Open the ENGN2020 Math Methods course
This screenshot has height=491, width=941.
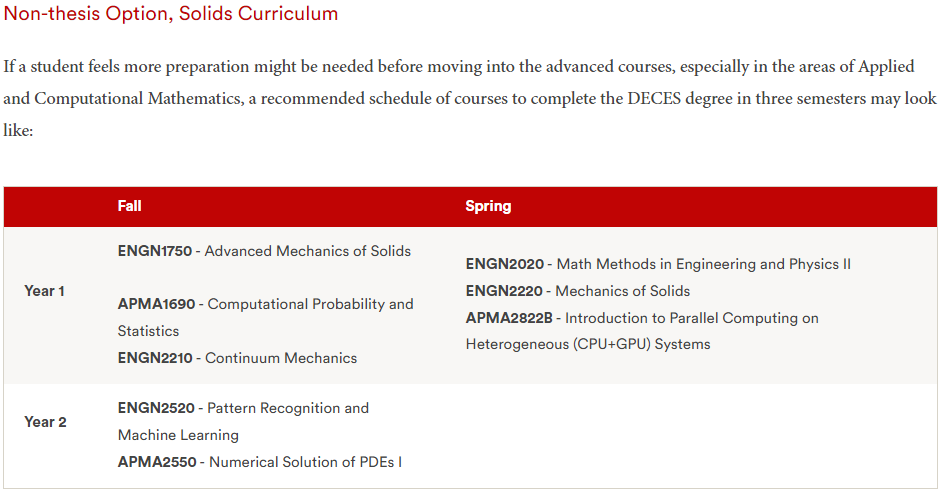(658, 264)
